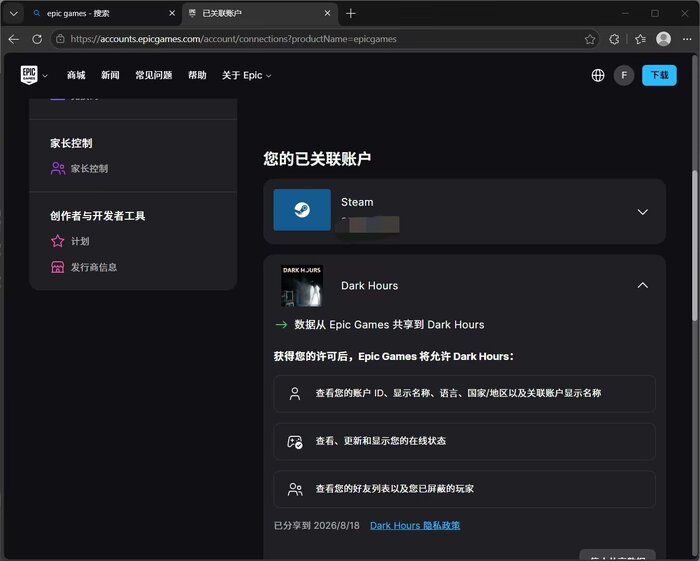
Task: Click the Epic Games logo
Action: [x=29, y=75]
